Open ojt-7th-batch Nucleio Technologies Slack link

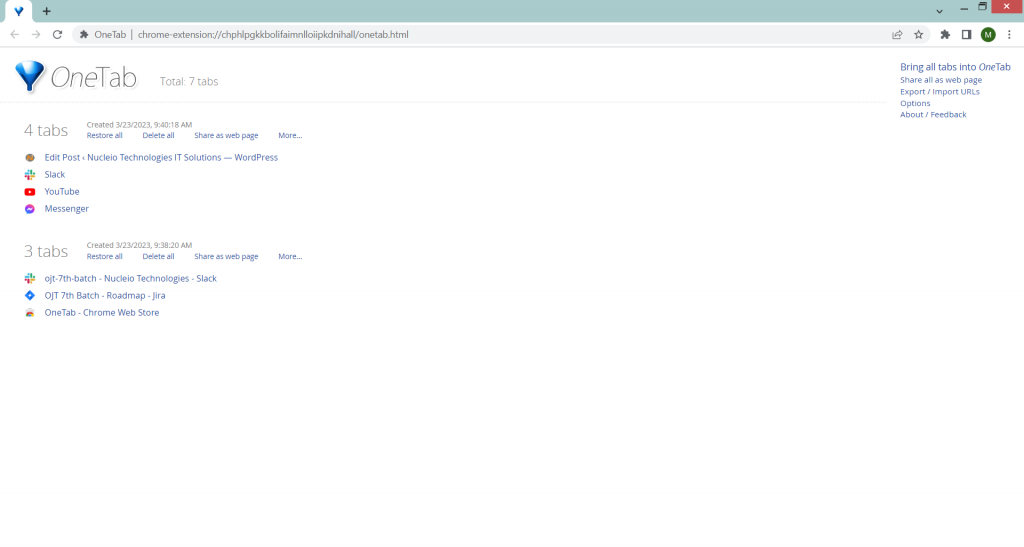click(x=131, y=278)
